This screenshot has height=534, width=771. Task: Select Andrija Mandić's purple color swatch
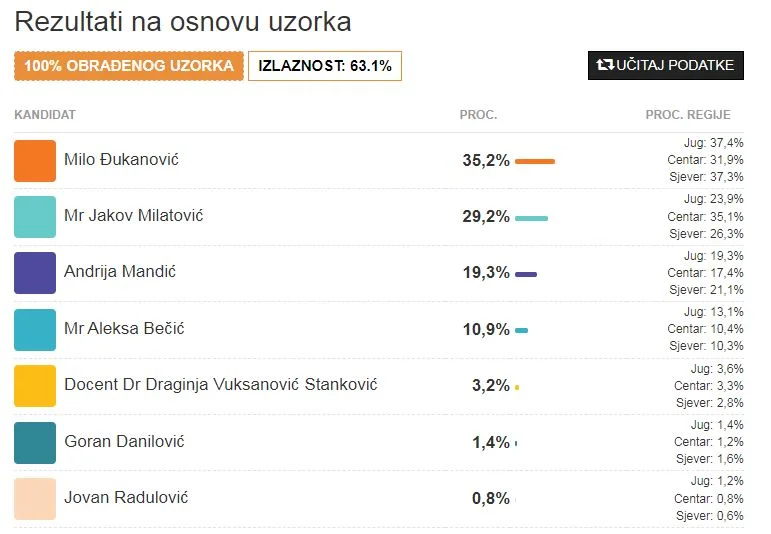(35, 273)
